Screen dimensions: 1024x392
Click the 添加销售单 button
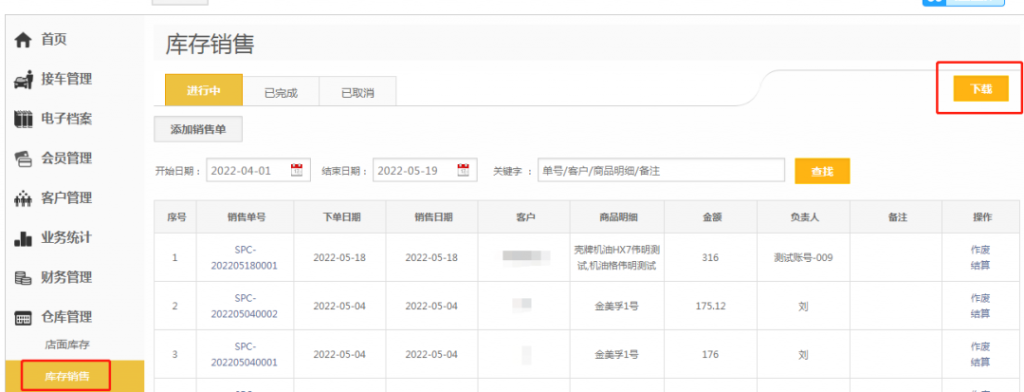[x=199, y=129]
